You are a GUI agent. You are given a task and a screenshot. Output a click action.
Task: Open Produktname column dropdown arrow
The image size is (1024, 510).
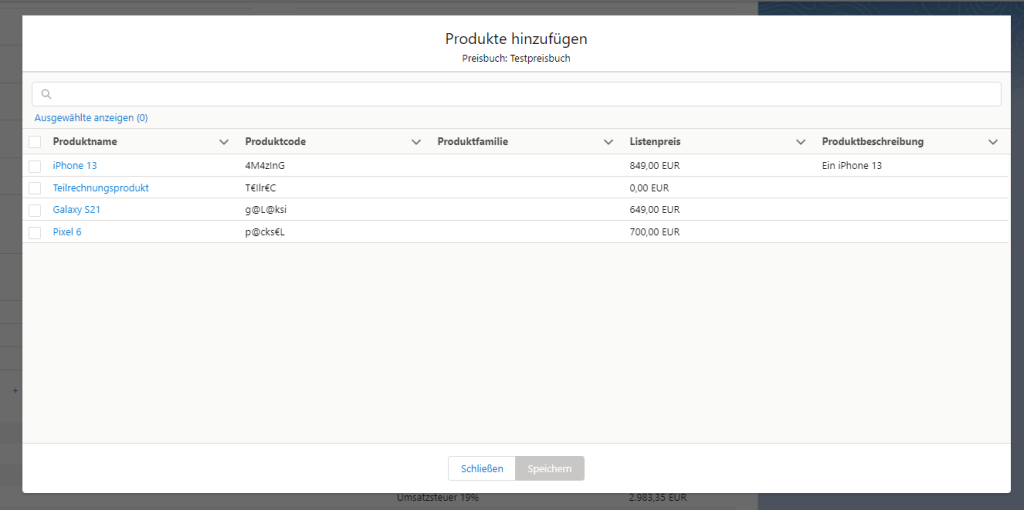click(x=224, y=142)
